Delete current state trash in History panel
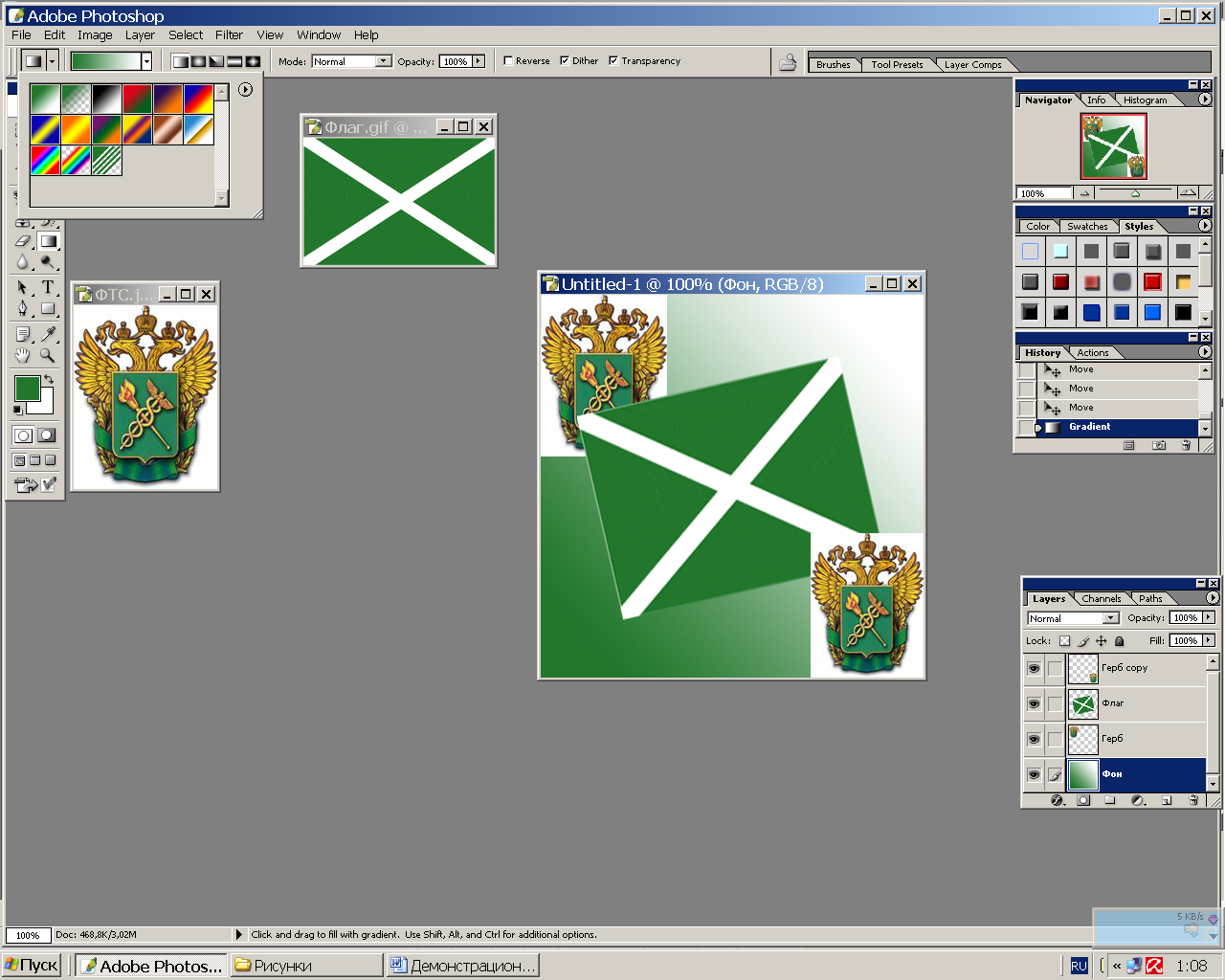1225x980 pixels. tap(1187, 445)
